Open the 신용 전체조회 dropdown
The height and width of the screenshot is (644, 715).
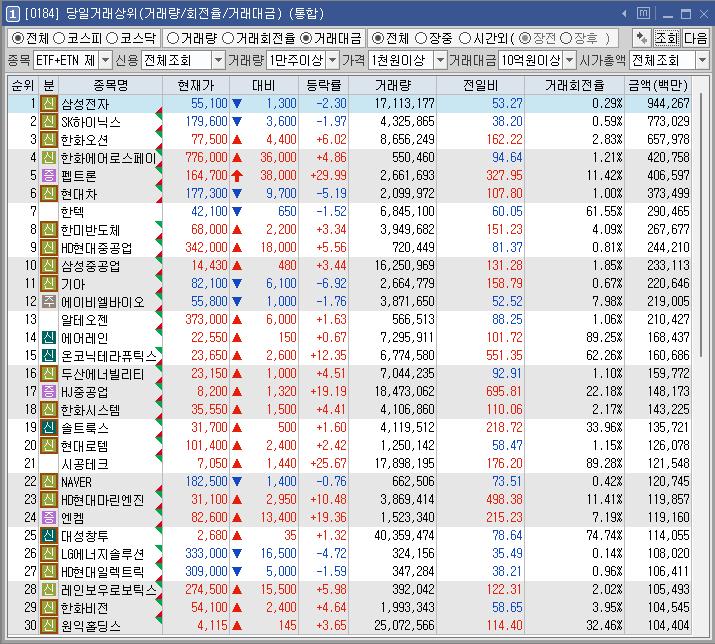click(218, 60)
